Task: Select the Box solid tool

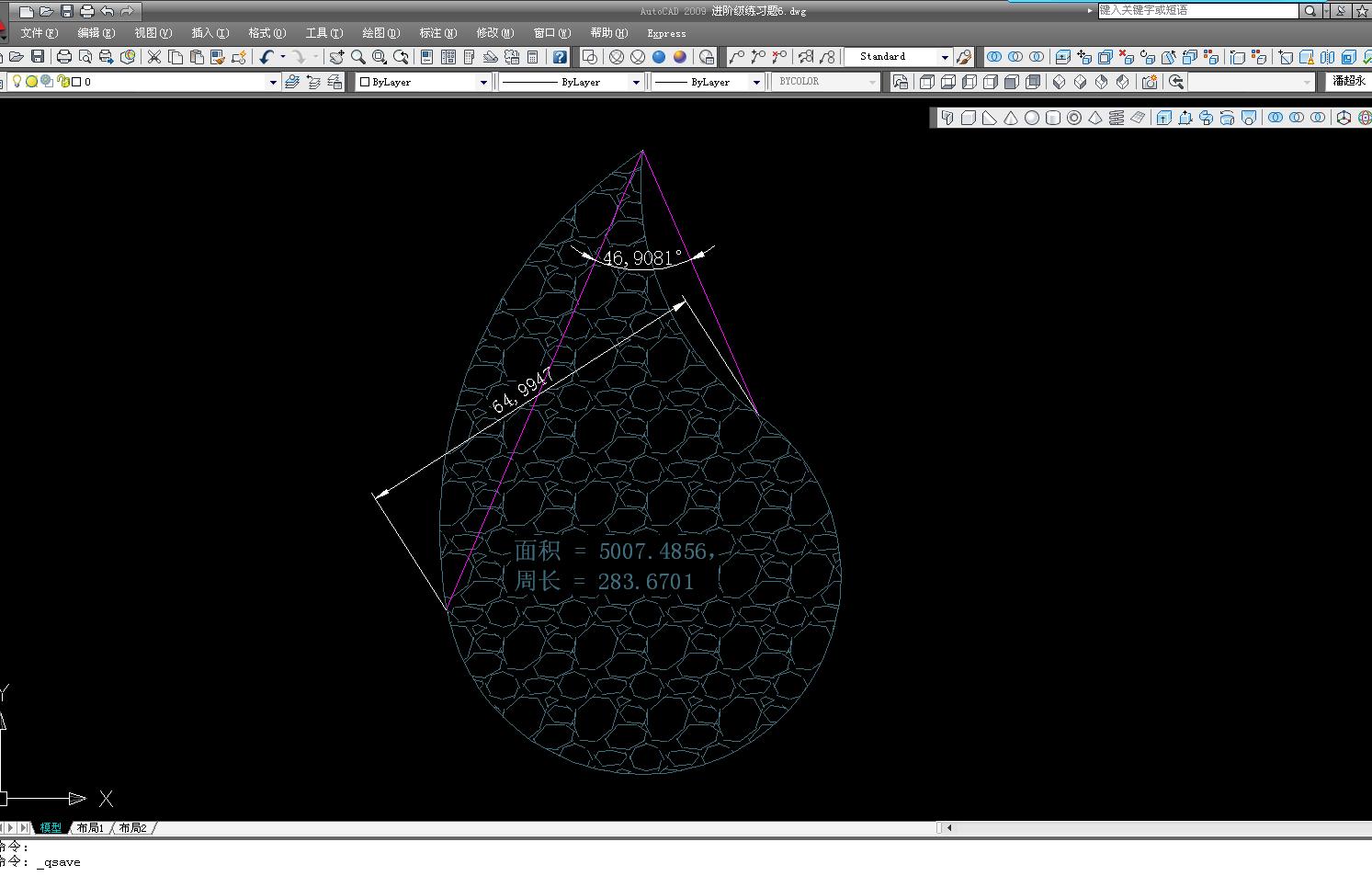Action: coord(969,118)
